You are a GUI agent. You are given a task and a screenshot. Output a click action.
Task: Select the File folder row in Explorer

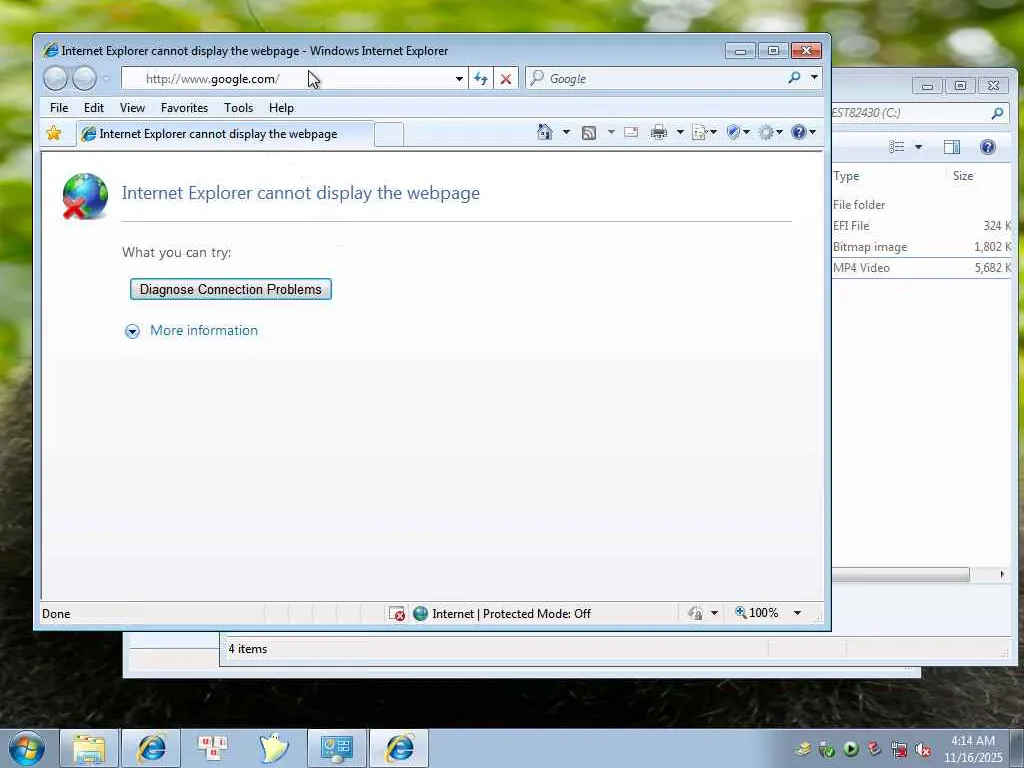coord(921,205)
